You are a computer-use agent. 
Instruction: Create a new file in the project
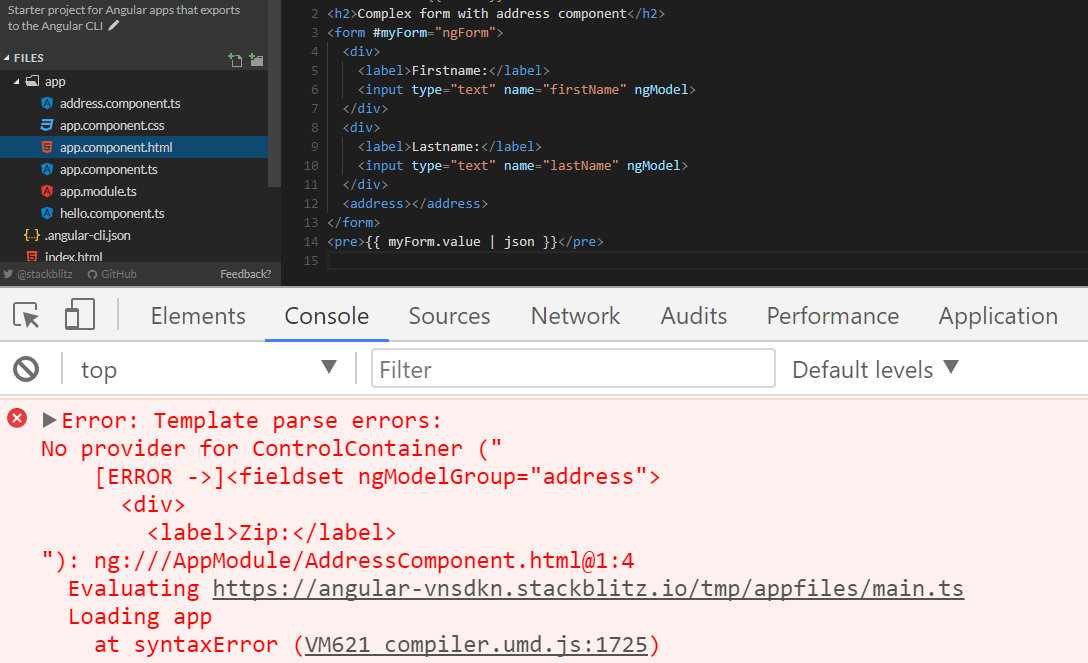click(x=236, y=59)
